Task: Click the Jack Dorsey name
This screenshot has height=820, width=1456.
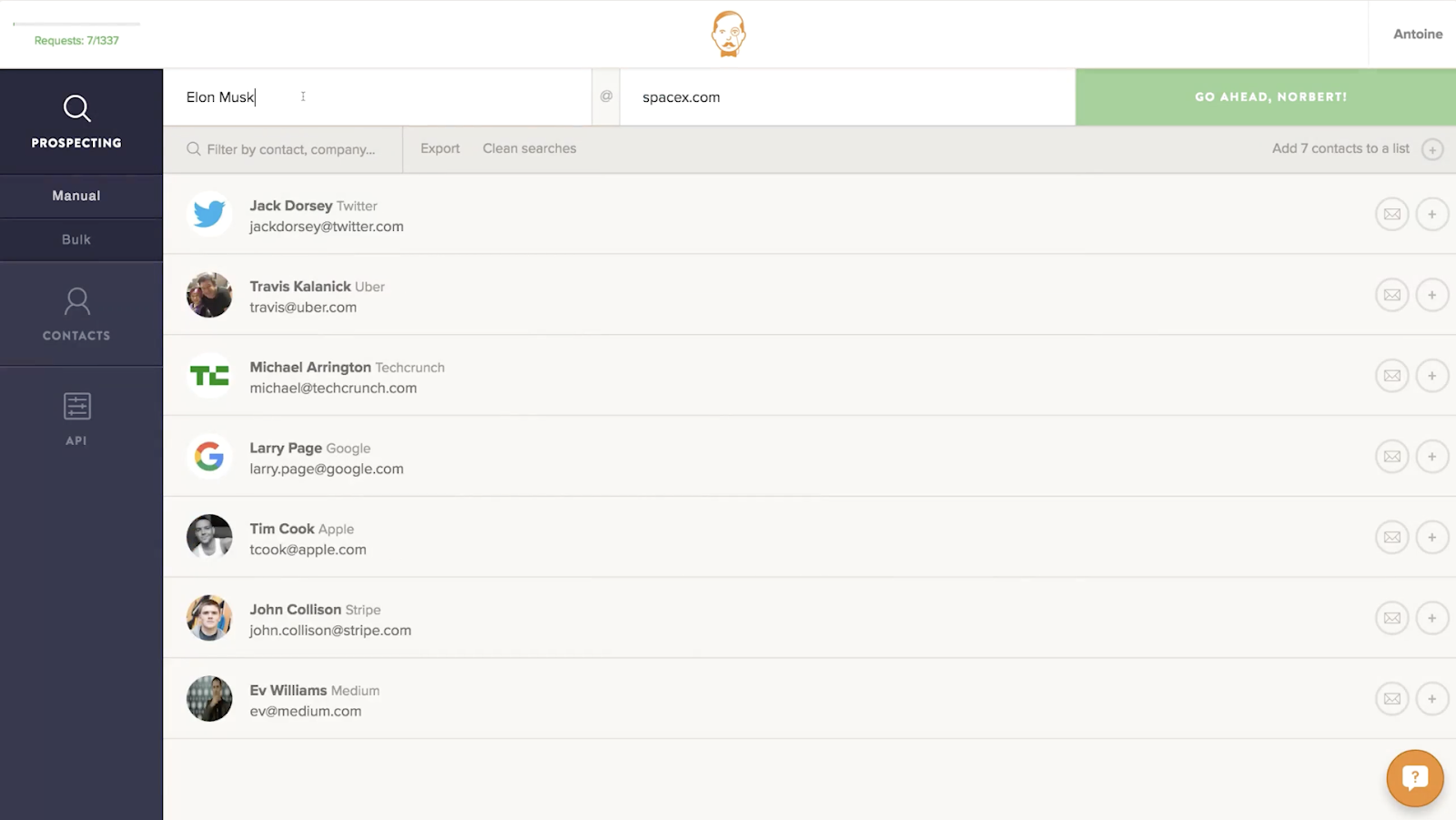Action: (x=291, y=206)
